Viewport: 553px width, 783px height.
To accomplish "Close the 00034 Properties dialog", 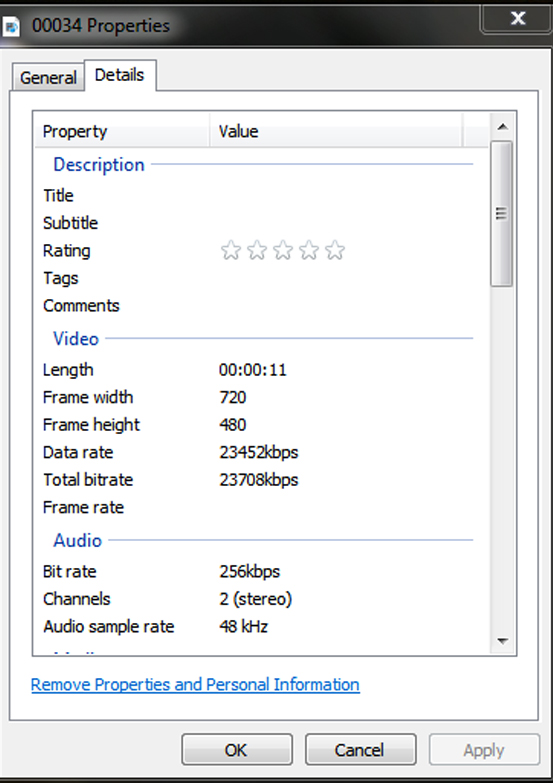I will click(x=518, y=18).
